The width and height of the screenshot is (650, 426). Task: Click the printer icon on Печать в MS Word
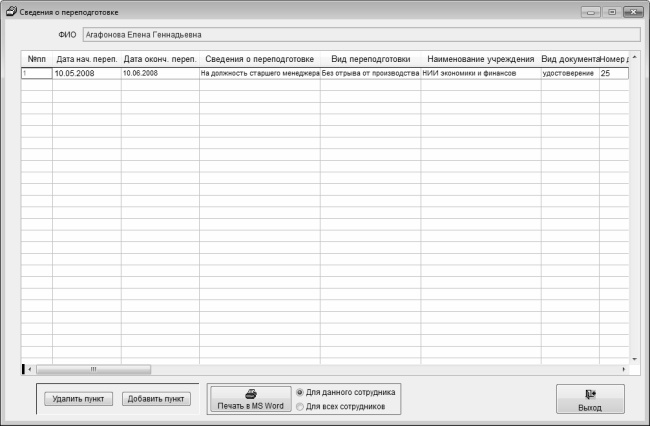click(x=251, y=393)
